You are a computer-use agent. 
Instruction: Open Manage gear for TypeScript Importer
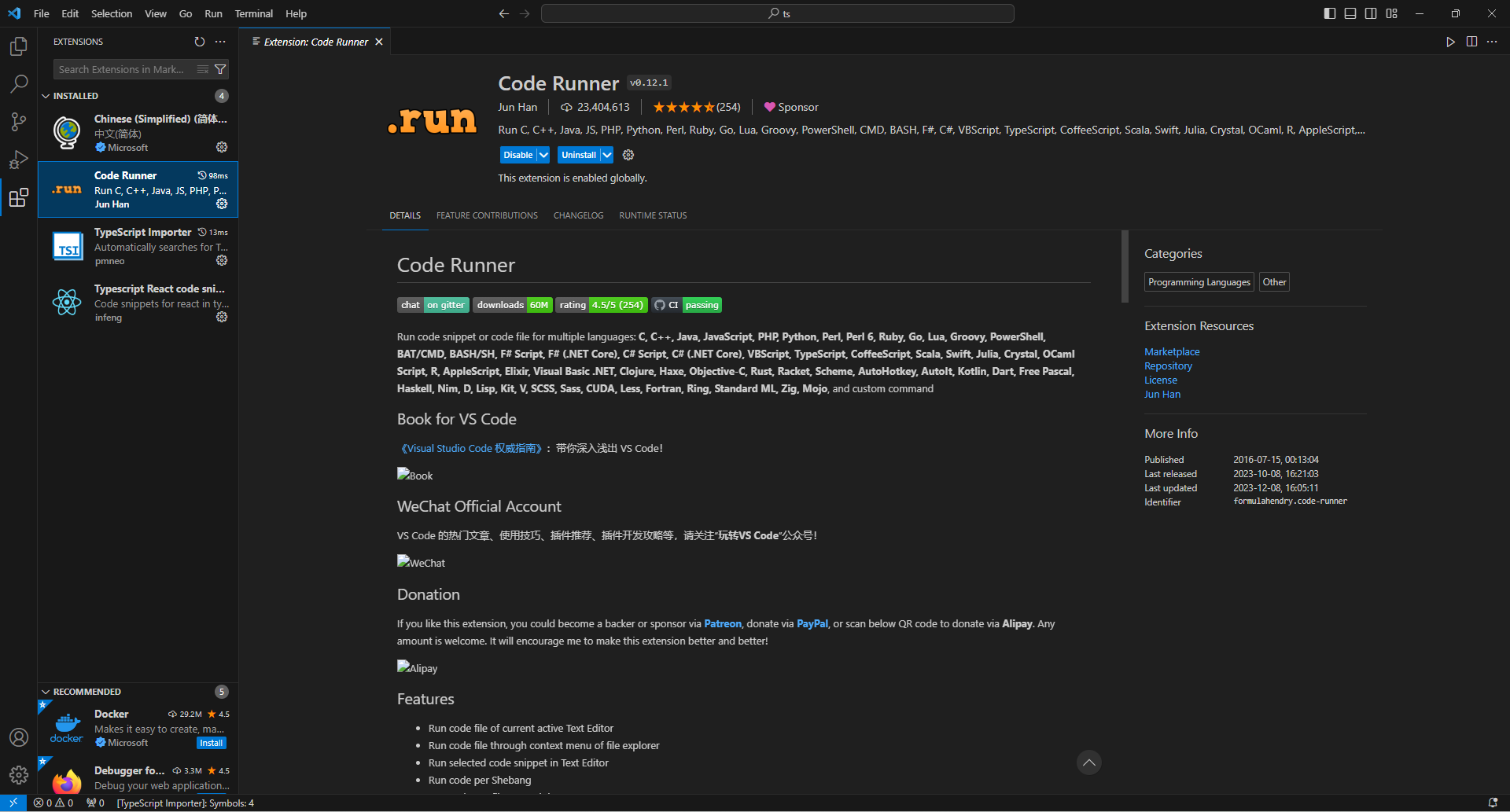[x=222, y=260]
